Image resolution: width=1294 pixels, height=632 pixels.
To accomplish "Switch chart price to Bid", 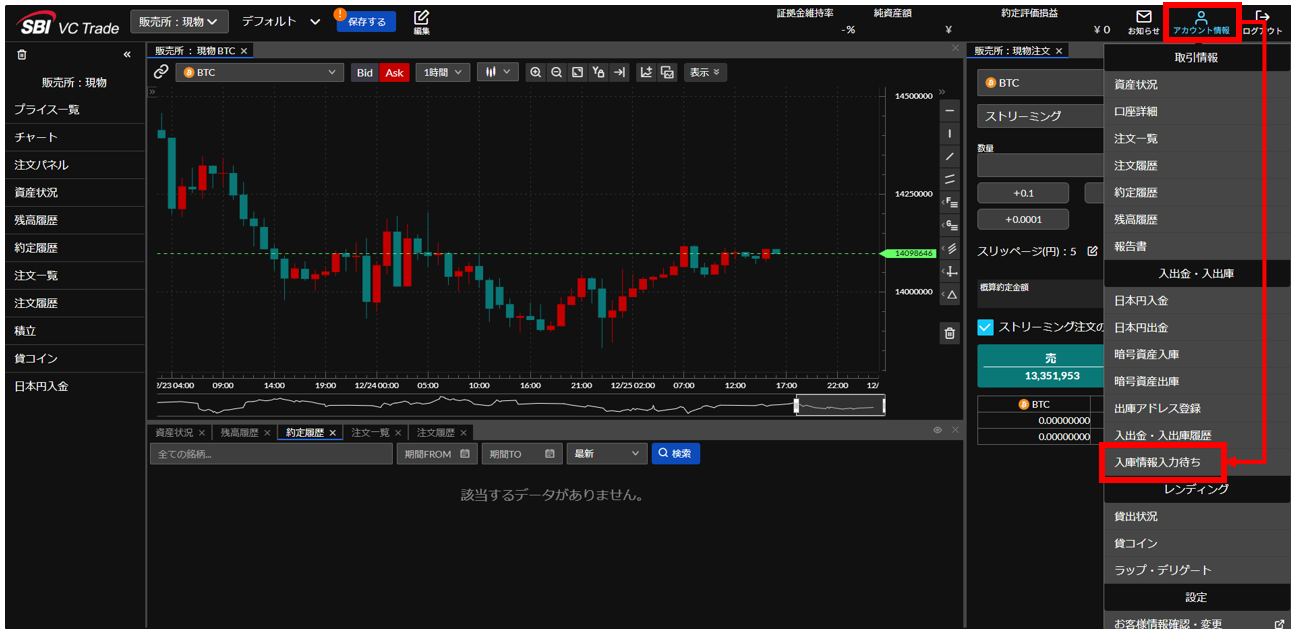I will tap(365, 72).
